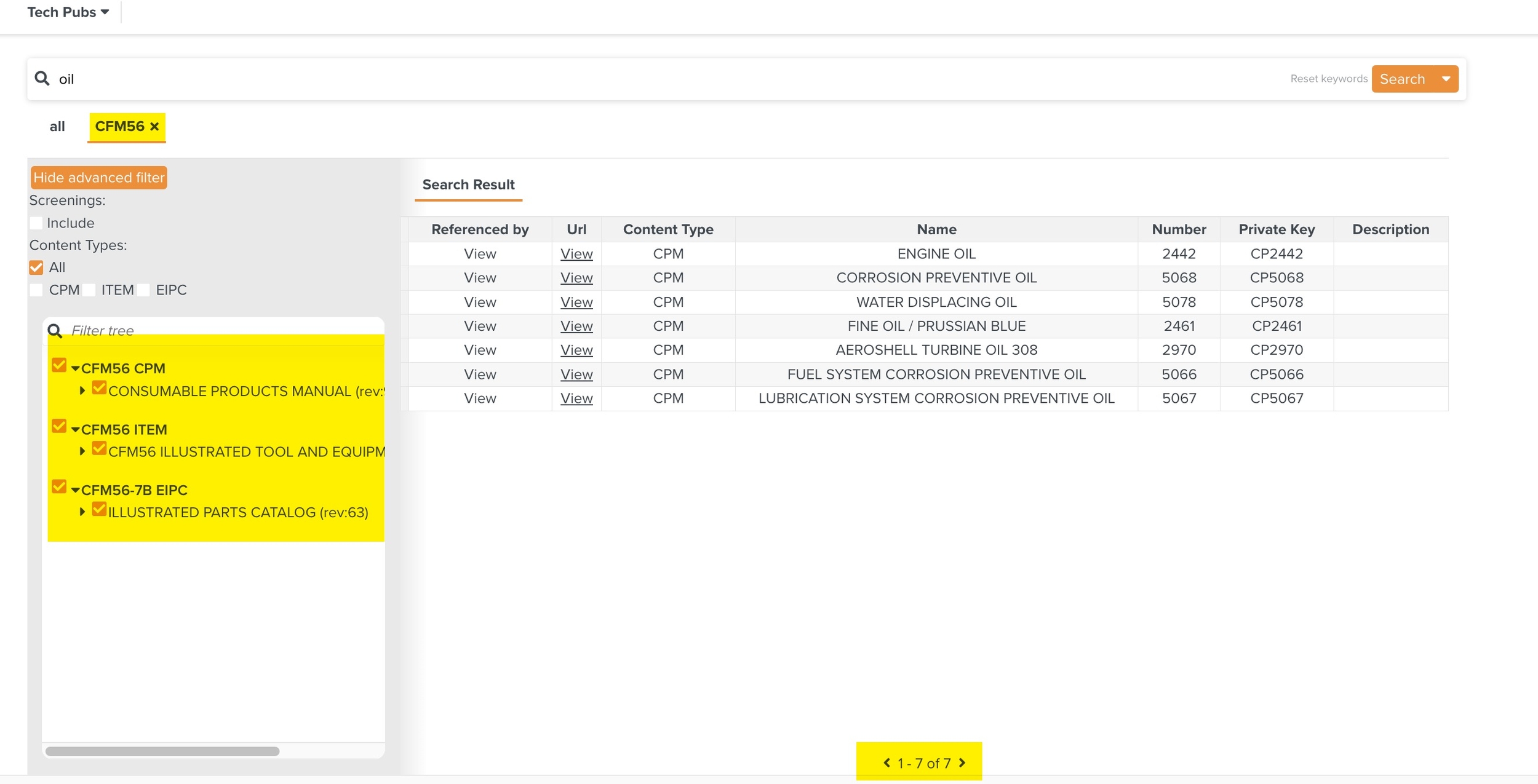
Task: Open Url View link for WATER DISPLACING OIL
Action: point(576,303)
